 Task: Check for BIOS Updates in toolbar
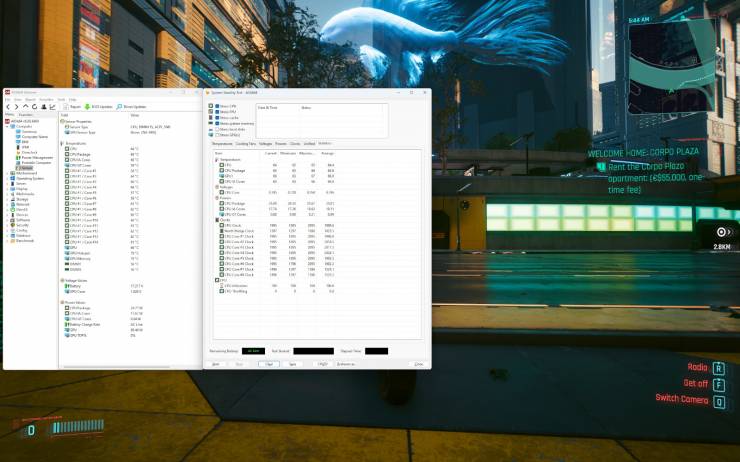pos(99,107)
